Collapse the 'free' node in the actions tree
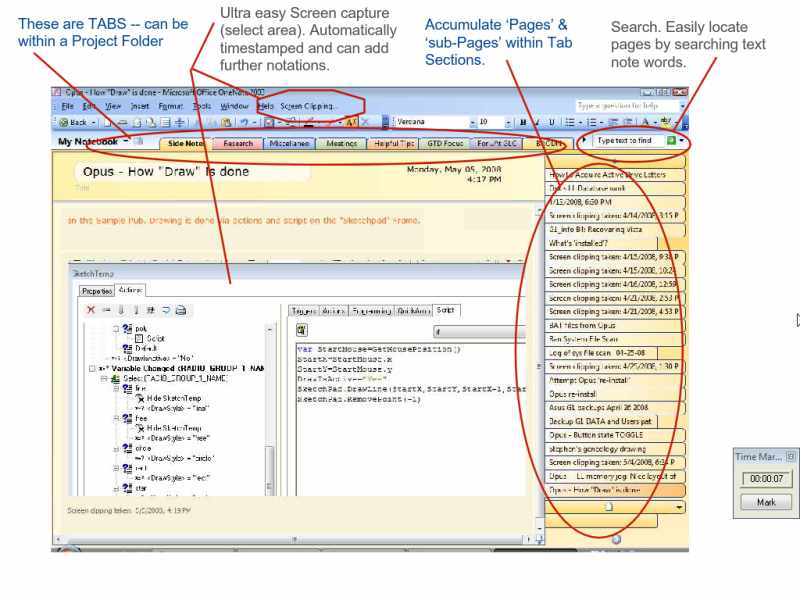The height and width of the screenshot is (600, 800). click(x=116, y=418)
